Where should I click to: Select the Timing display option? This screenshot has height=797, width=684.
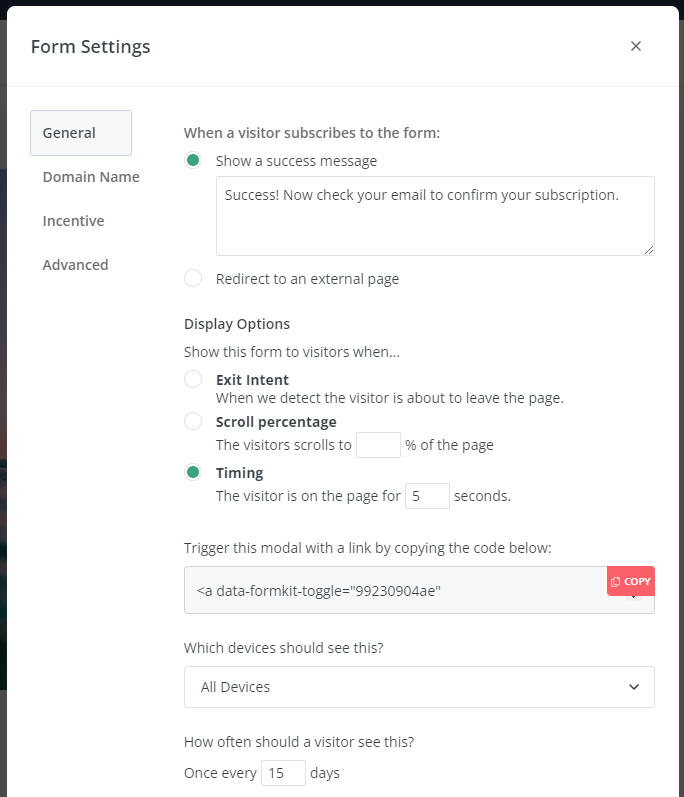coord(193,472)
